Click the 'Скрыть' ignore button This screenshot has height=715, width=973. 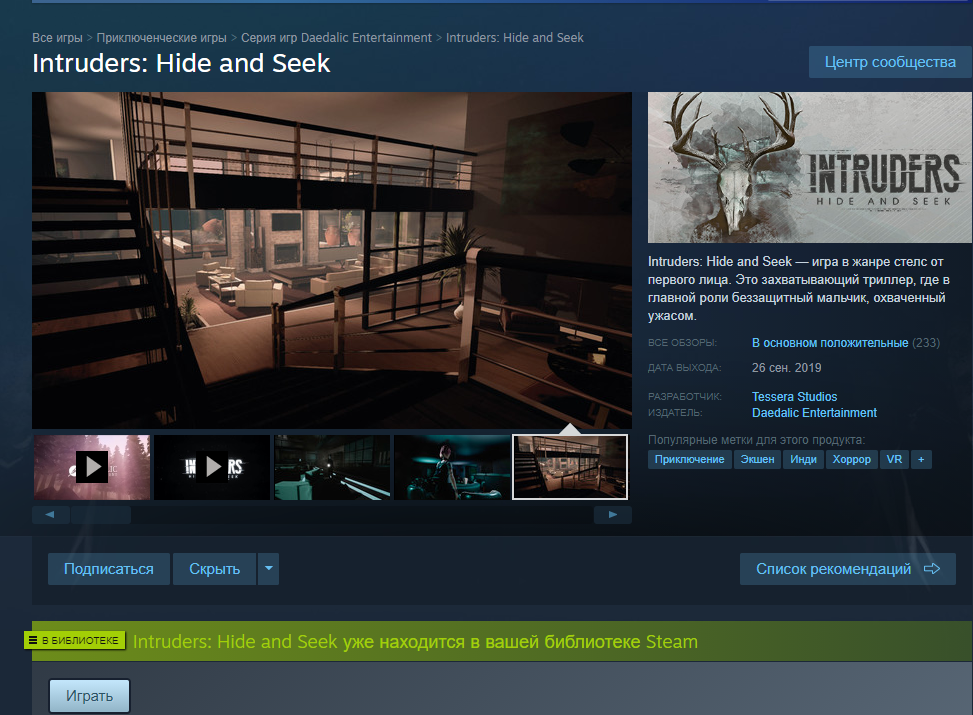click(214, 569)
